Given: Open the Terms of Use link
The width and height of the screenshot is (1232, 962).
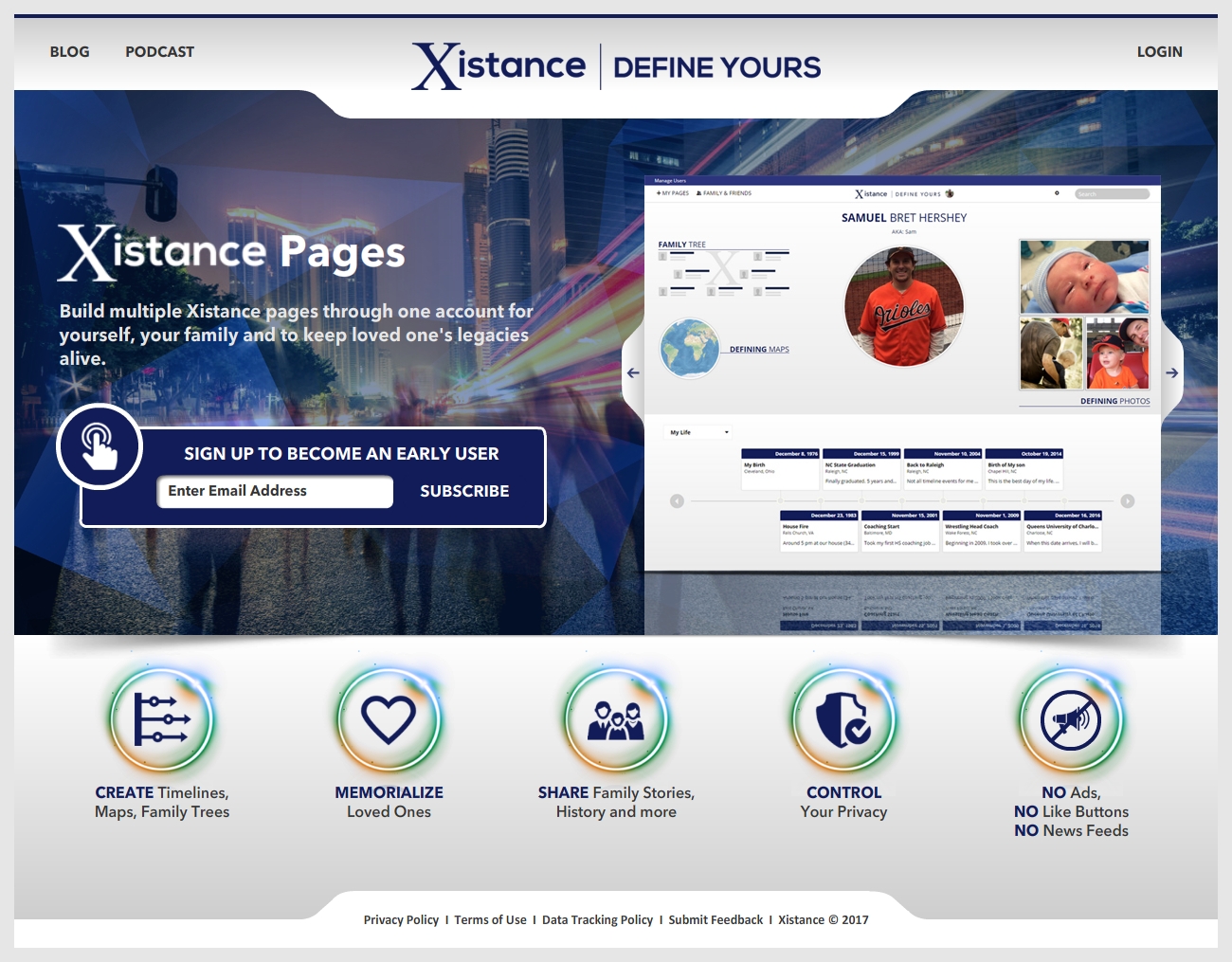Looking at the screenshot, I should [490, 920].
